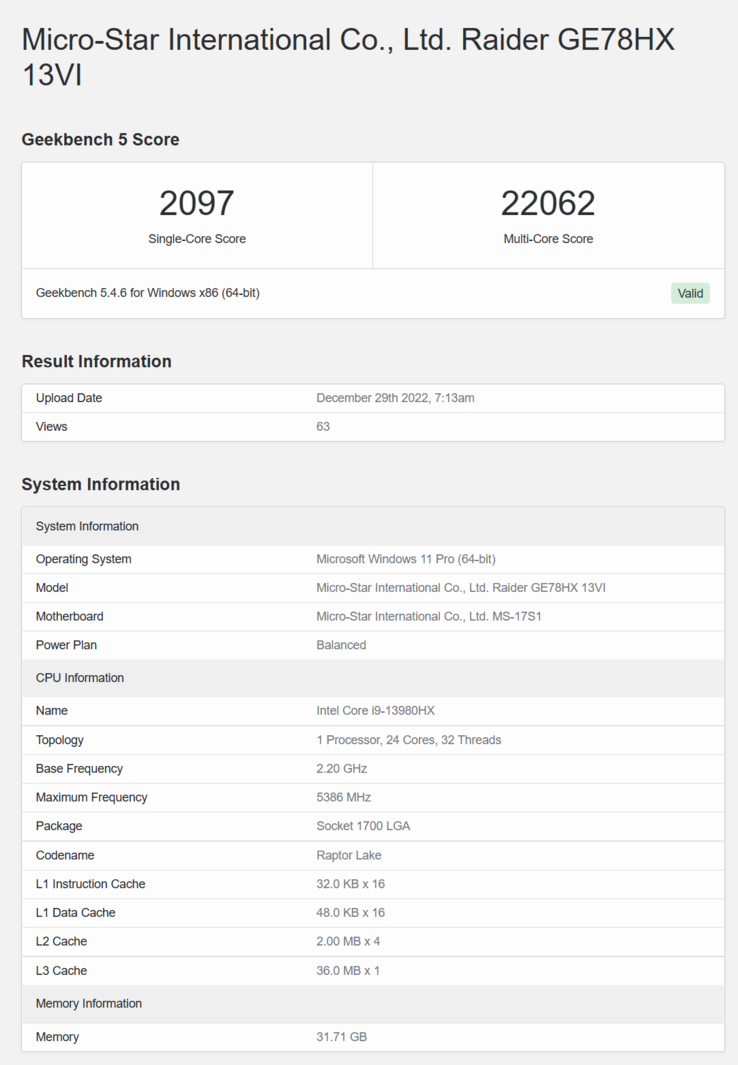Click the System Information section heading
This screenshot has width=738, height=1065.
pyautogui.click(x=100, y=484)
